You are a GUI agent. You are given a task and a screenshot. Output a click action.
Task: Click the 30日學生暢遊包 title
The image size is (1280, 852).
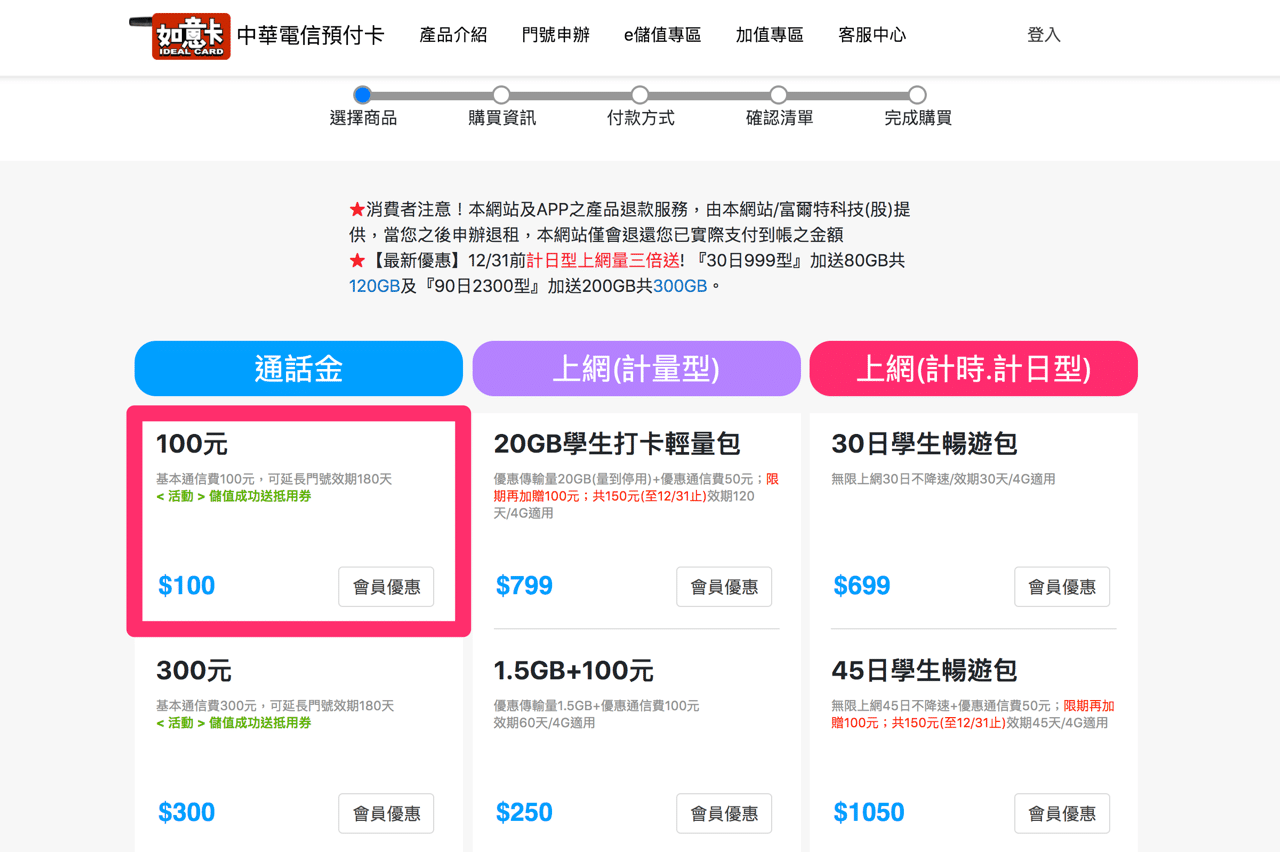pyautogui.click(x=924, y=443)
